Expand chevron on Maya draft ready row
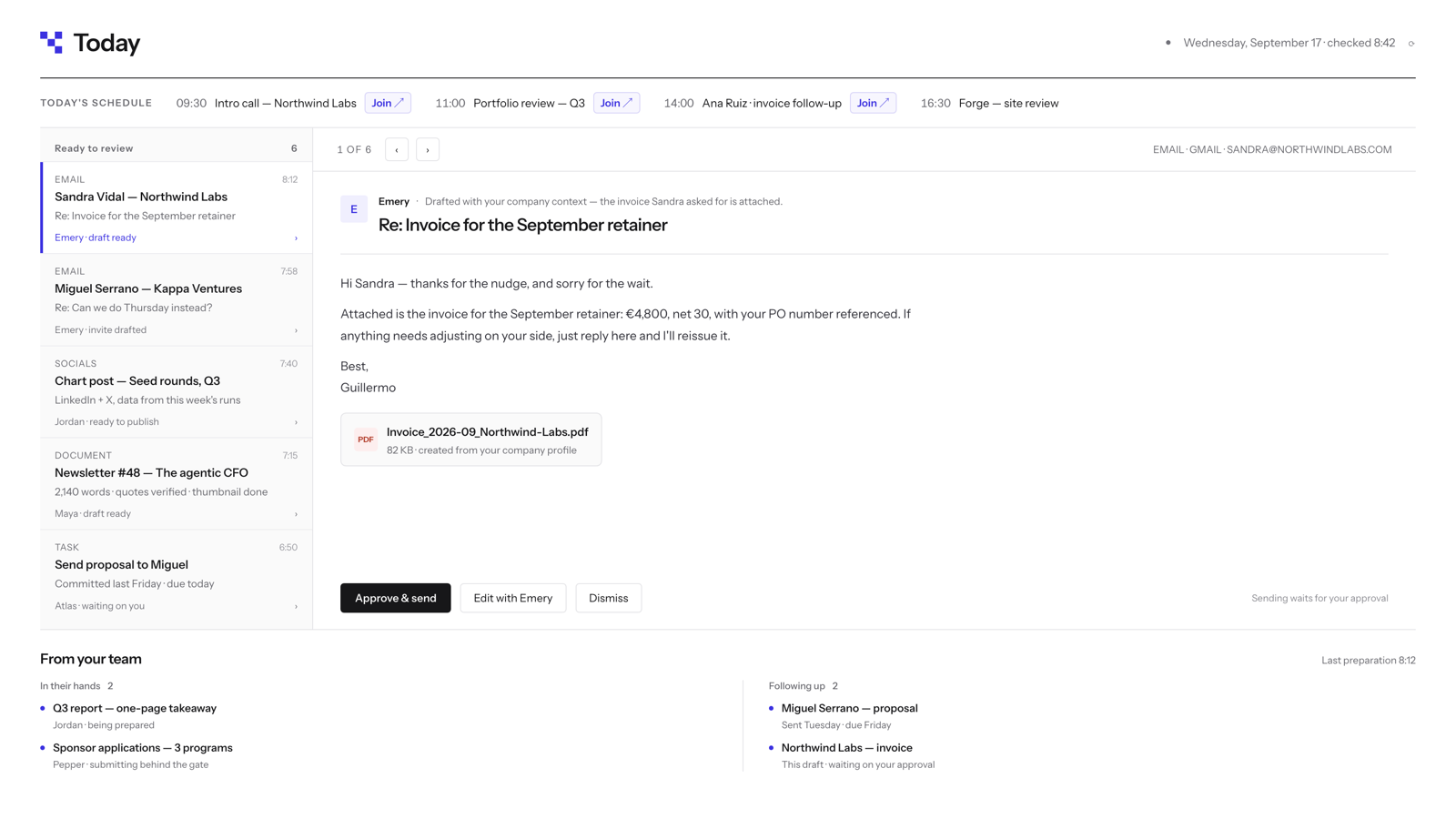This screenshot has height=819, width=1456. (296, 514)
